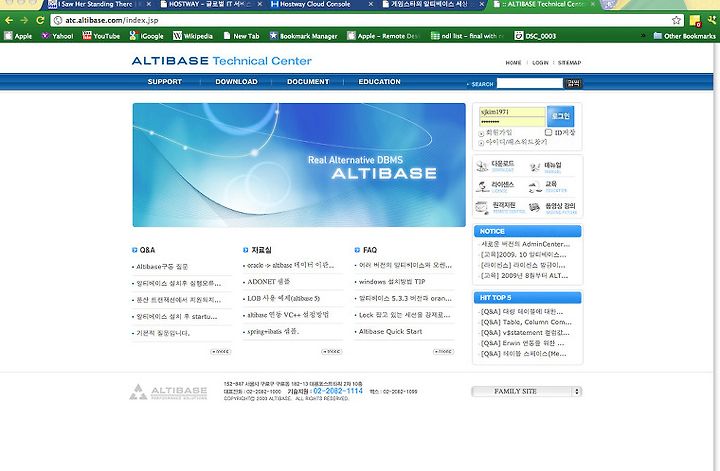720x471 pixels.
Task: Expand more items under Q&A
Action: point(220,352)
